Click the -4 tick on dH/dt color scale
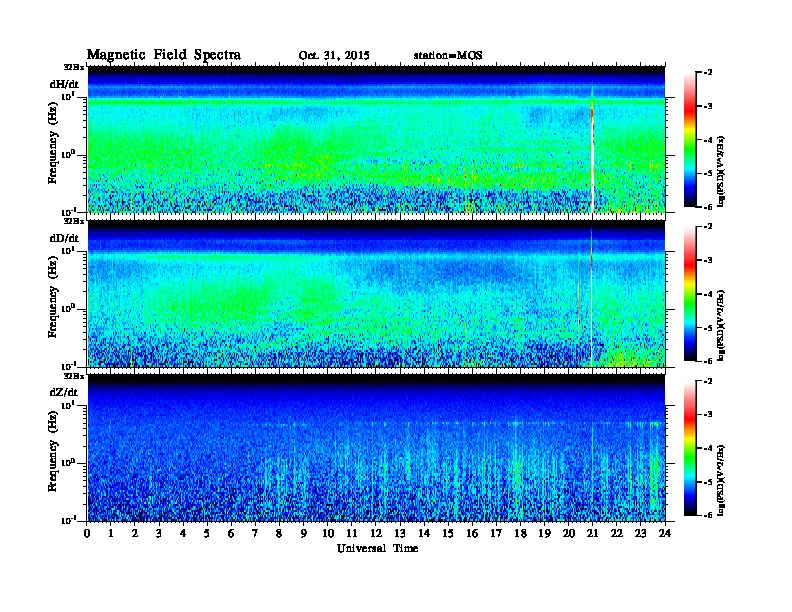The height and width of the screenshot is (612, 792). (x=708, y=140)
